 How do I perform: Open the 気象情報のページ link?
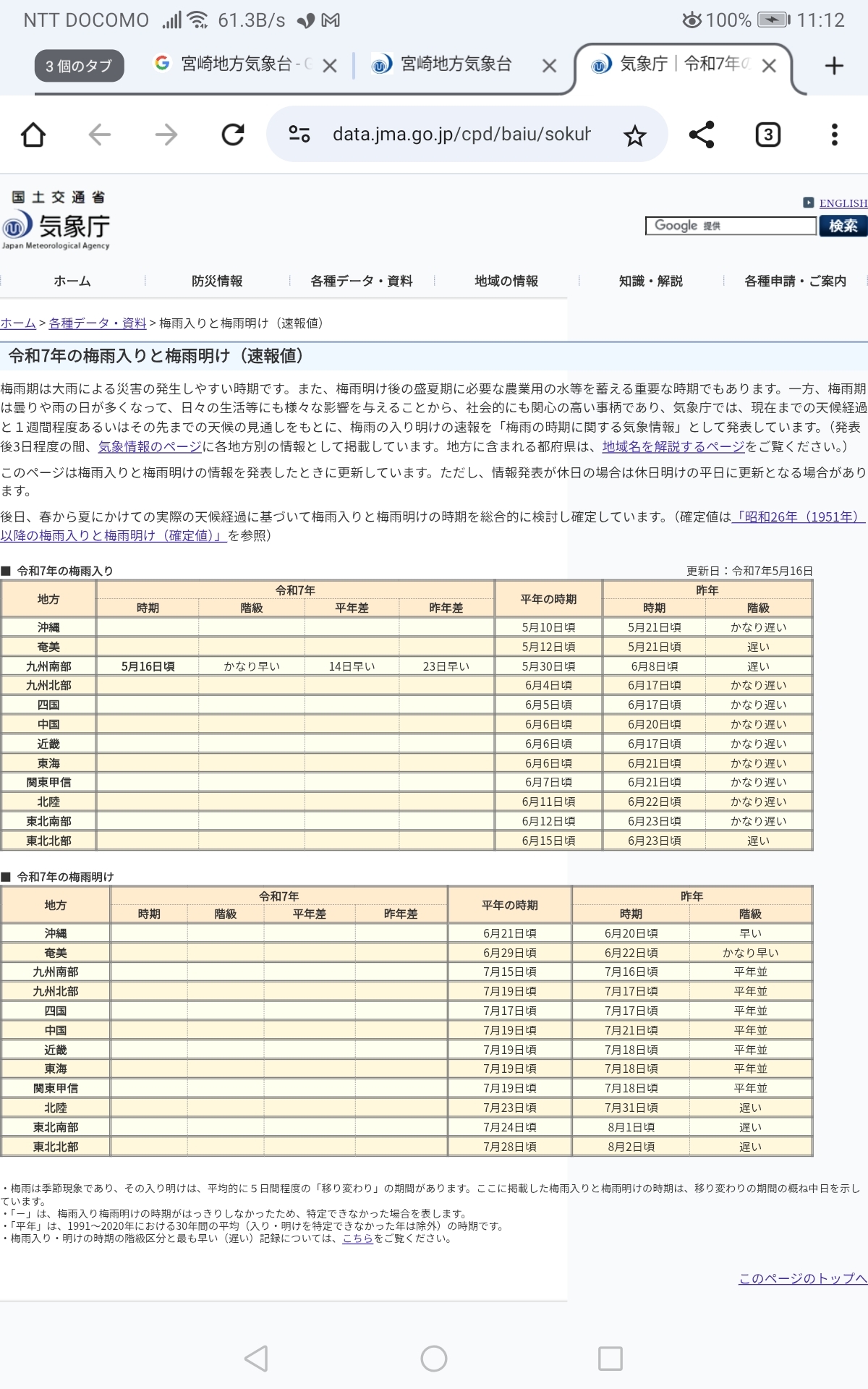[x=150, y=447]
